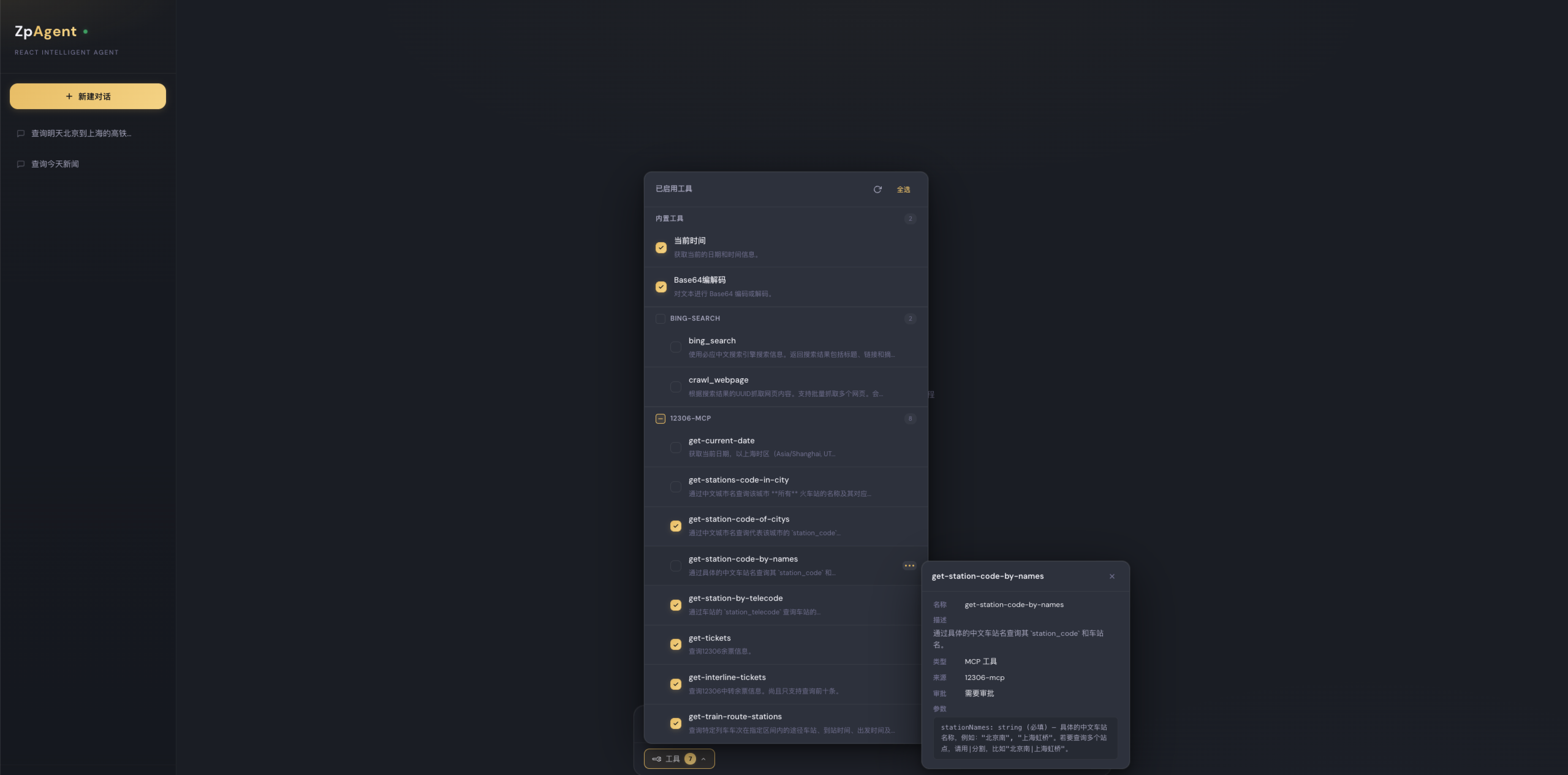Click the 12306-MCP group label
Screen dimensions: 1568x775
pos(691,419)
